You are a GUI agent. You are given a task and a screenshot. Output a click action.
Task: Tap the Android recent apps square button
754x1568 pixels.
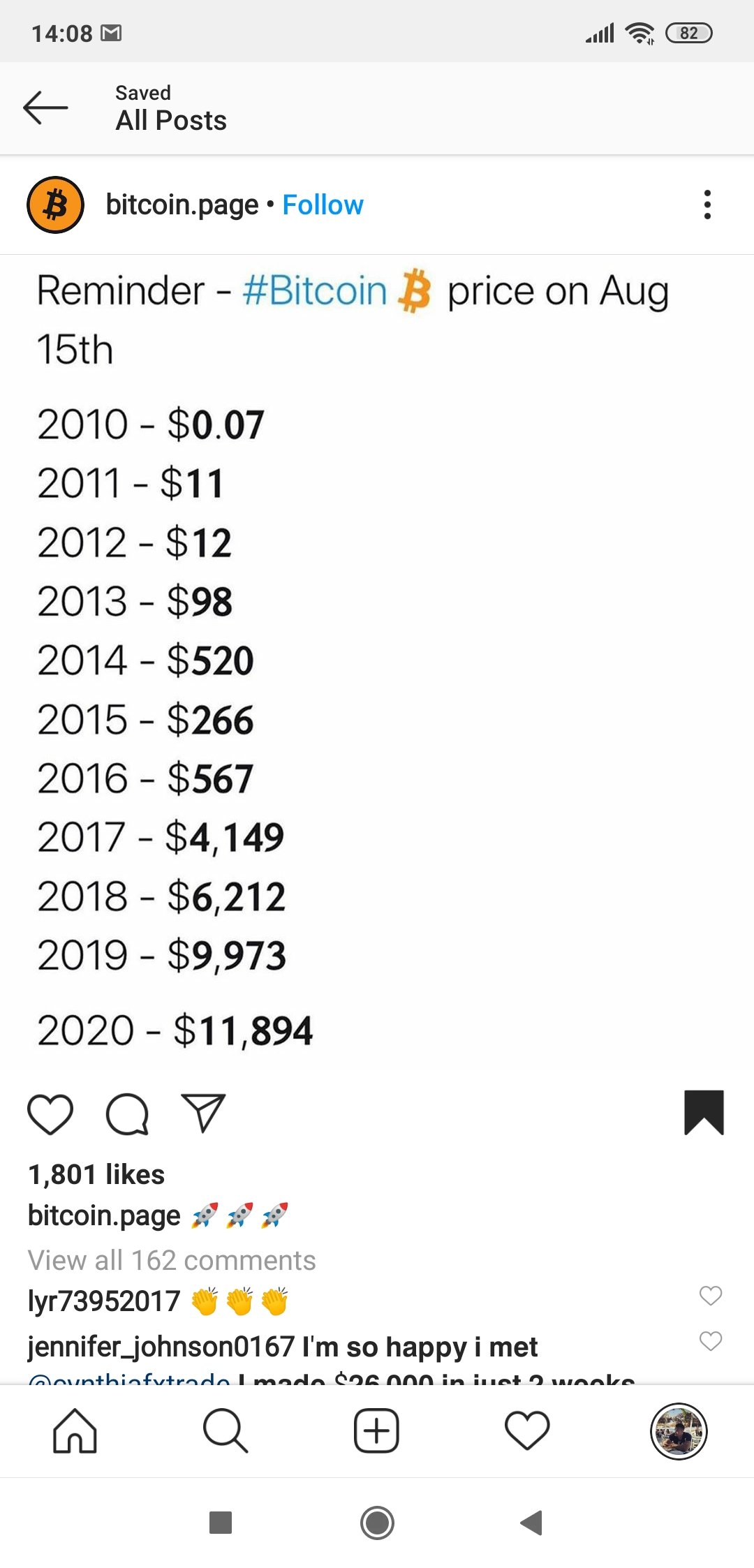coord(221,1523)
